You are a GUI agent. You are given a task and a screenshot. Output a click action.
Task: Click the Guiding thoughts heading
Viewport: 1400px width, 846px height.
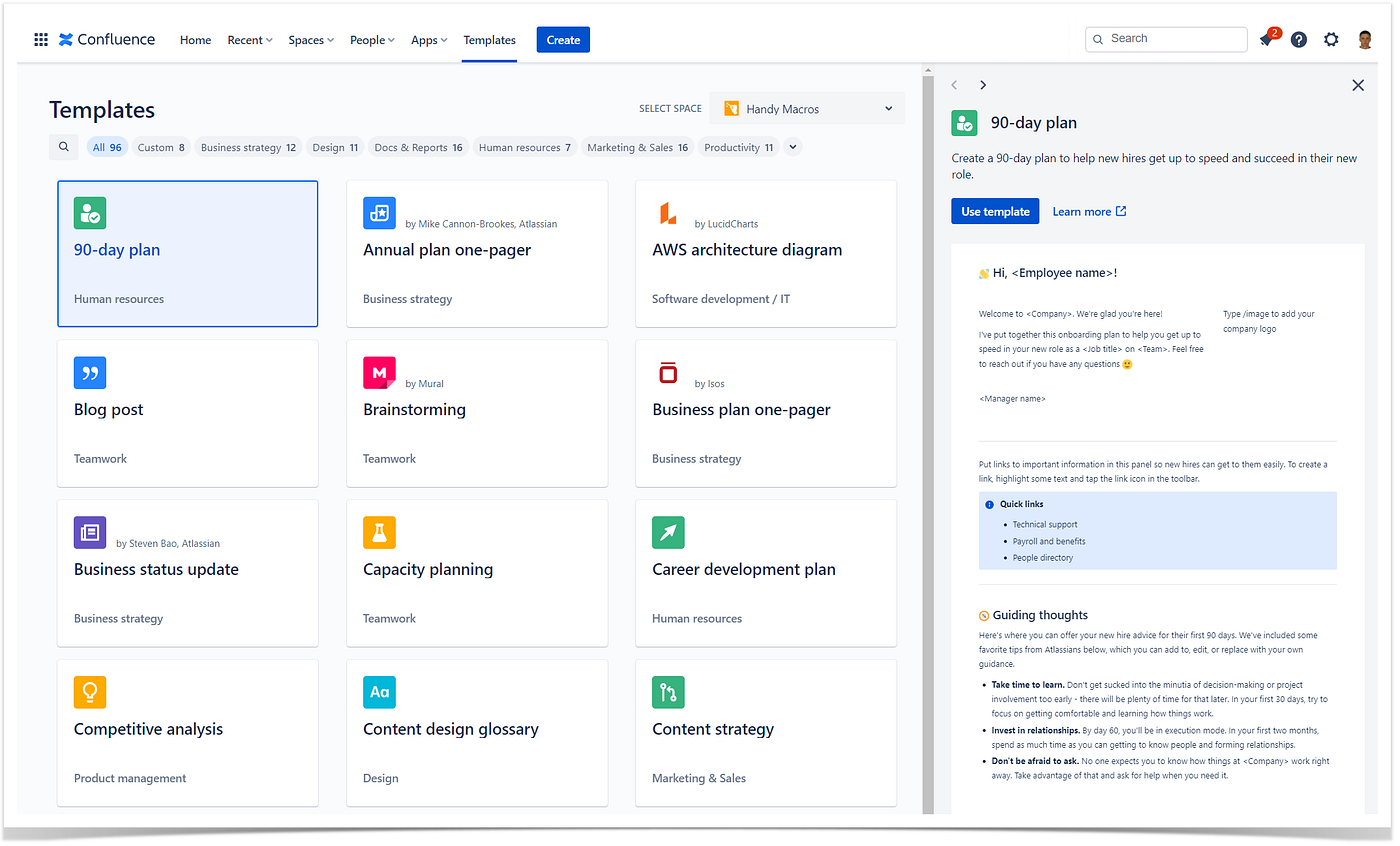pos(1040,615)
